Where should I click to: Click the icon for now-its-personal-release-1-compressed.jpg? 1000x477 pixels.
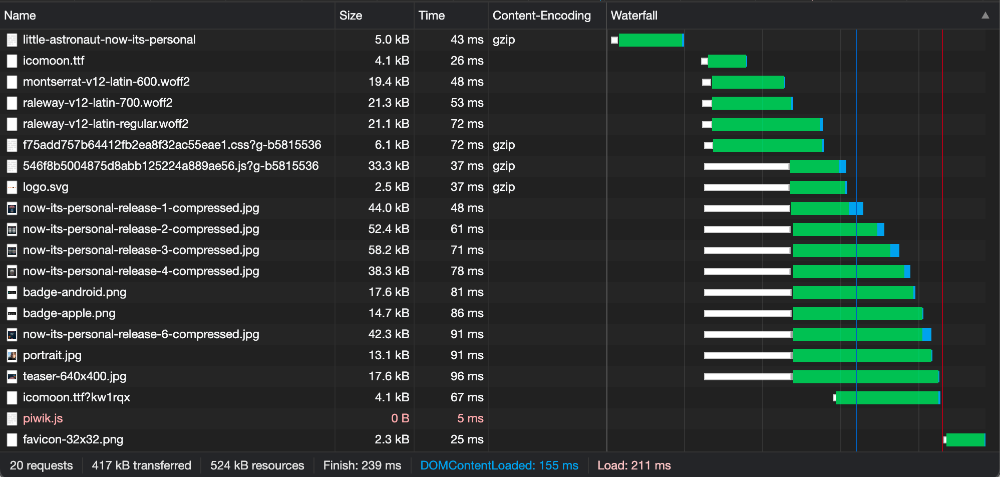tap(12, 208)
